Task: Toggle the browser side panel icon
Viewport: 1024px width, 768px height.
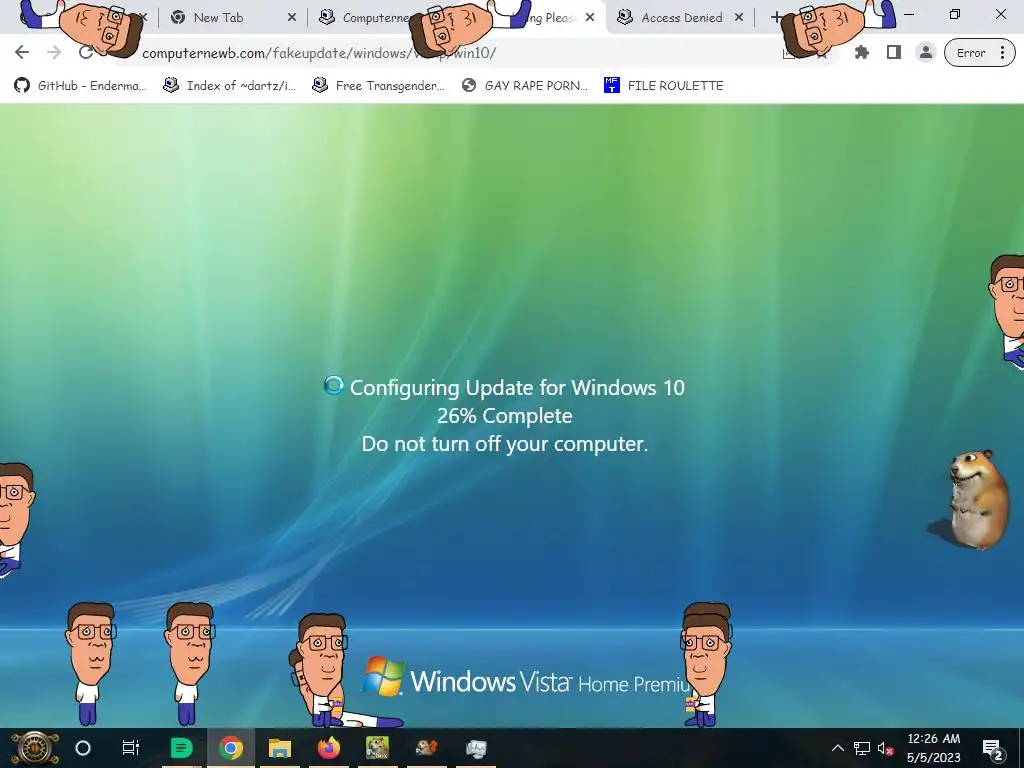Action: click(894, 53)
